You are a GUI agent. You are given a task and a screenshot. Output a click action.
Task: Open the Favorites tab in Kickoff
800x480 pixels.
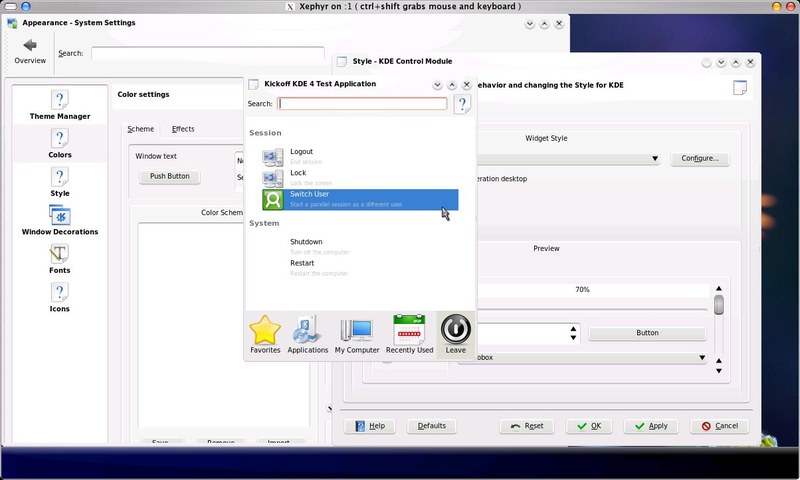(265, 335)
